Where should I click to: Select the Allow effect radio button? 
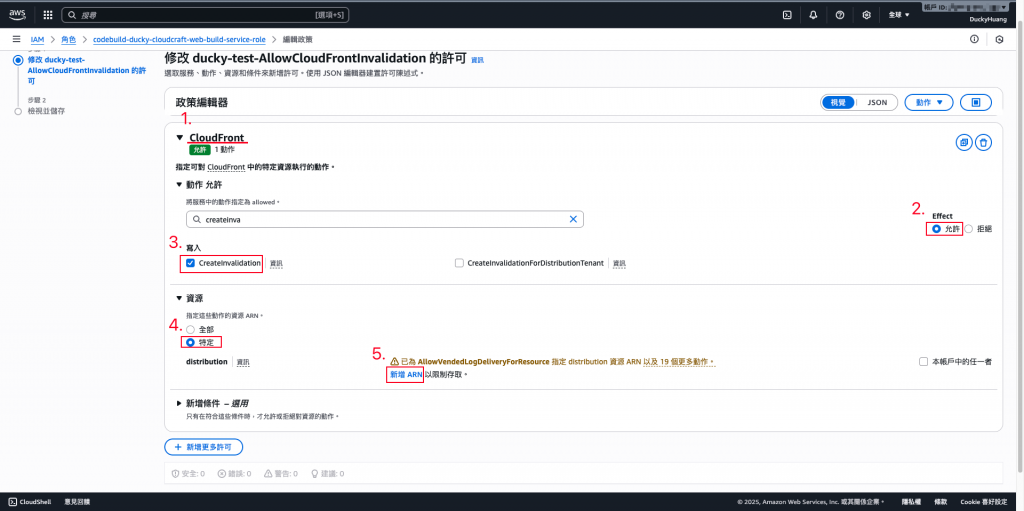pyautogui.click(x=936, y=229)
